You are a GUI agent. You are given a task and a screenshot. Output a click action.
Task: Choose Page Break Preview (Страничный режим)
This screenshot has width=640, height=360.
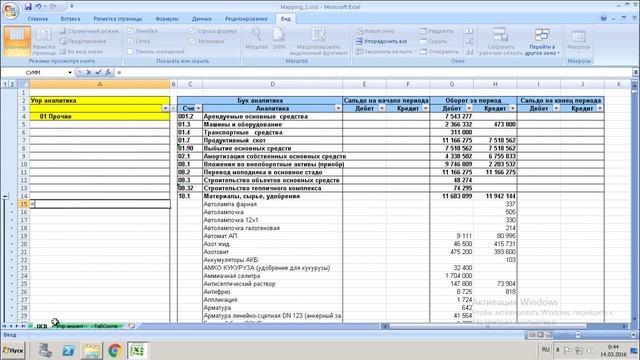click(x=89, y=31)
